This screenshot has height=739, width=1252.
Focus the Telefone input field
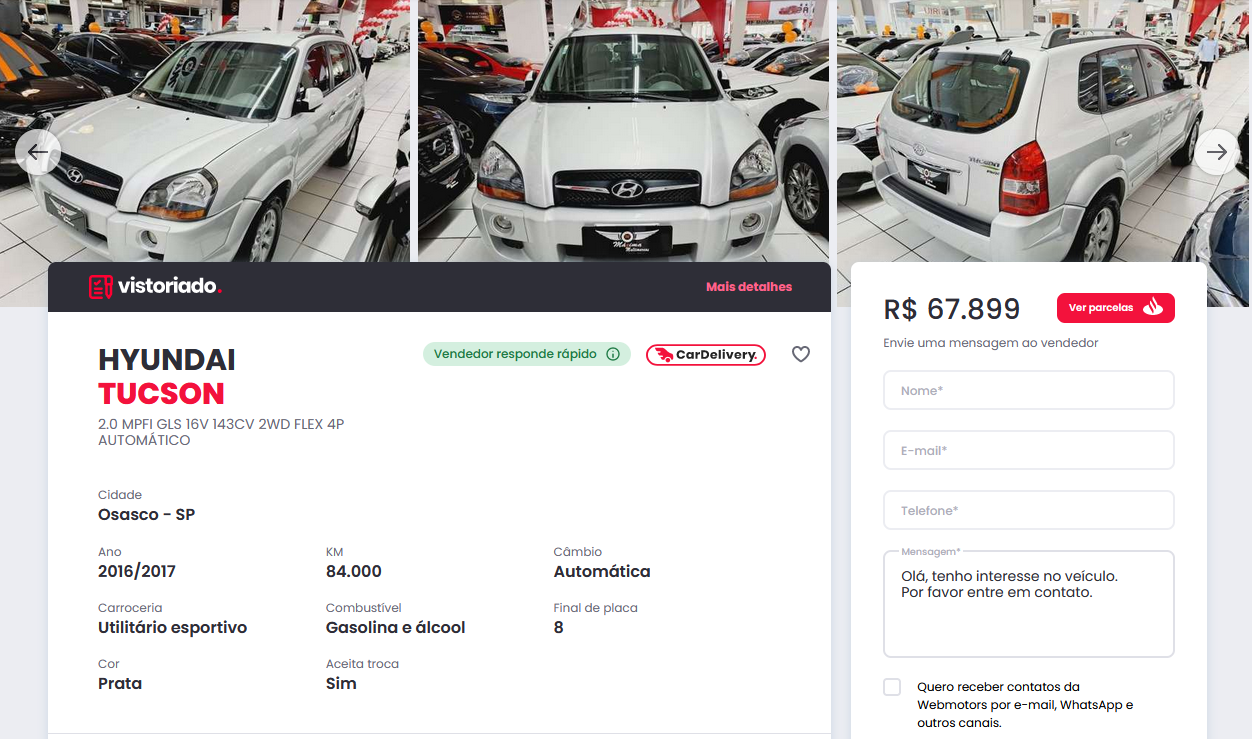(x=1029, y=510)
